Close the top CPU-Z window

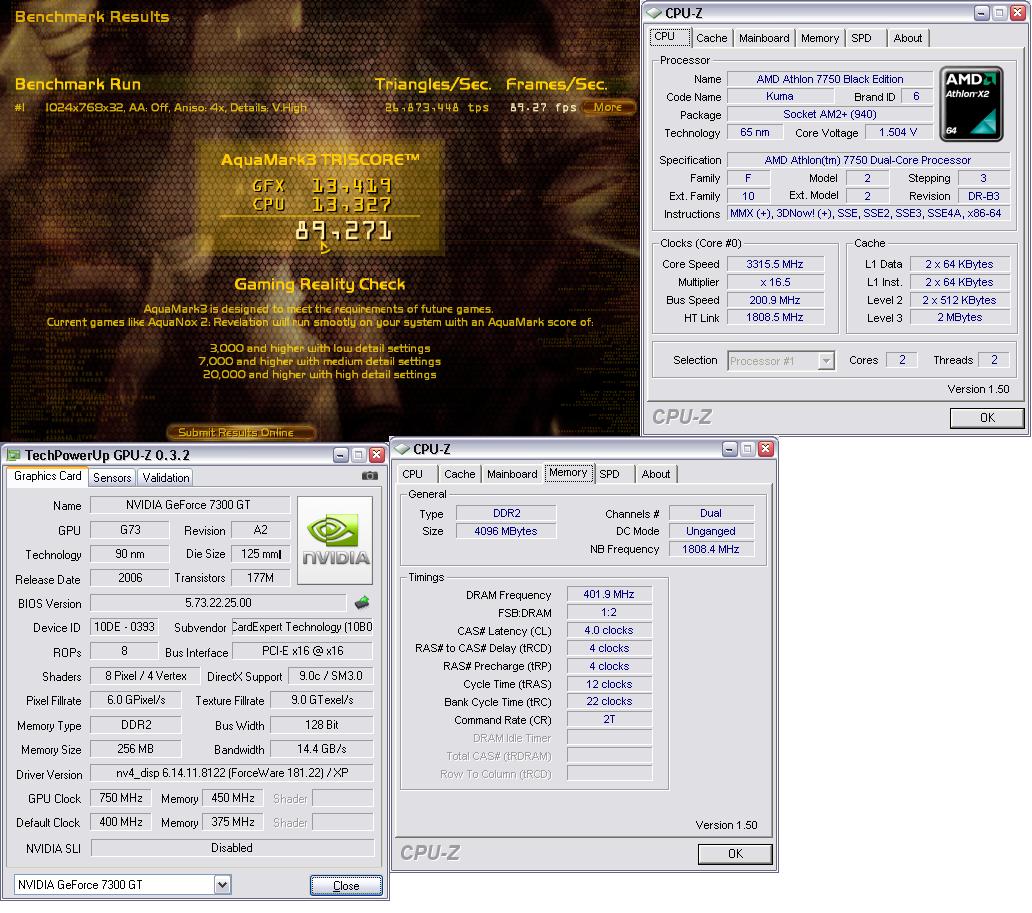[x=1018, y=13]
